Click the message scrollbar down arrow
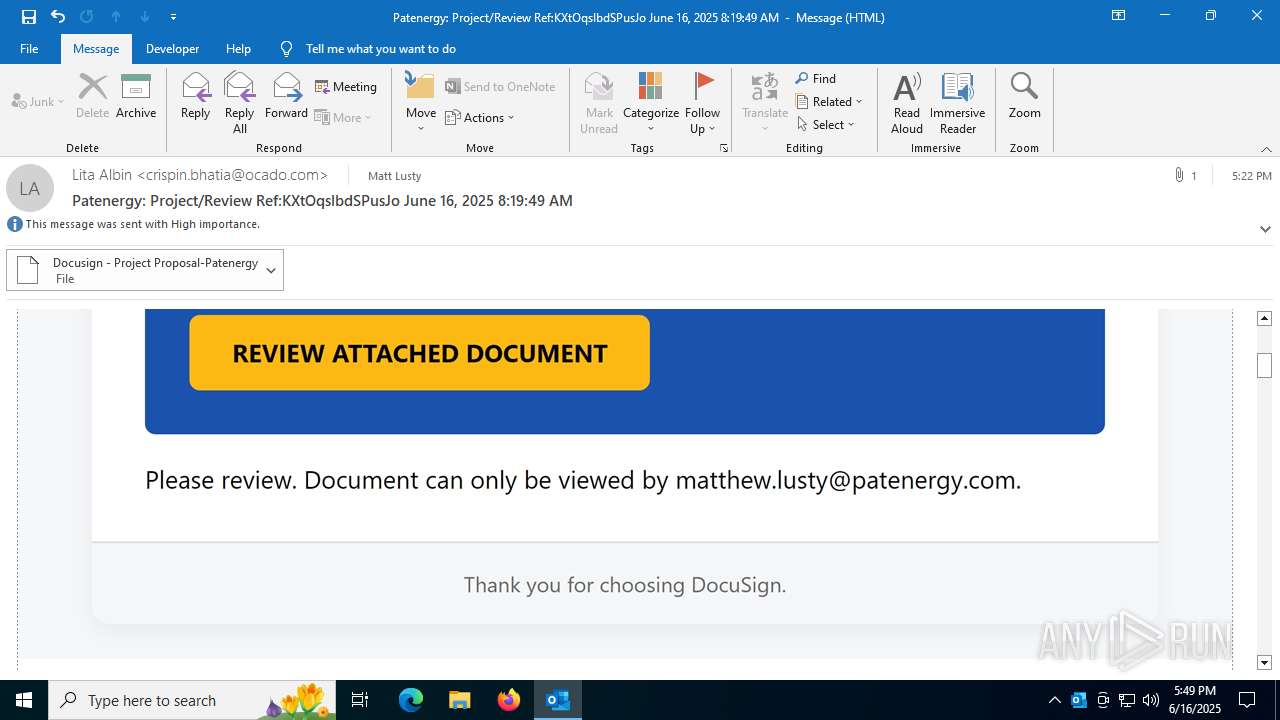This screenshot has height=720, width=1280. [x=1264, y=662]
